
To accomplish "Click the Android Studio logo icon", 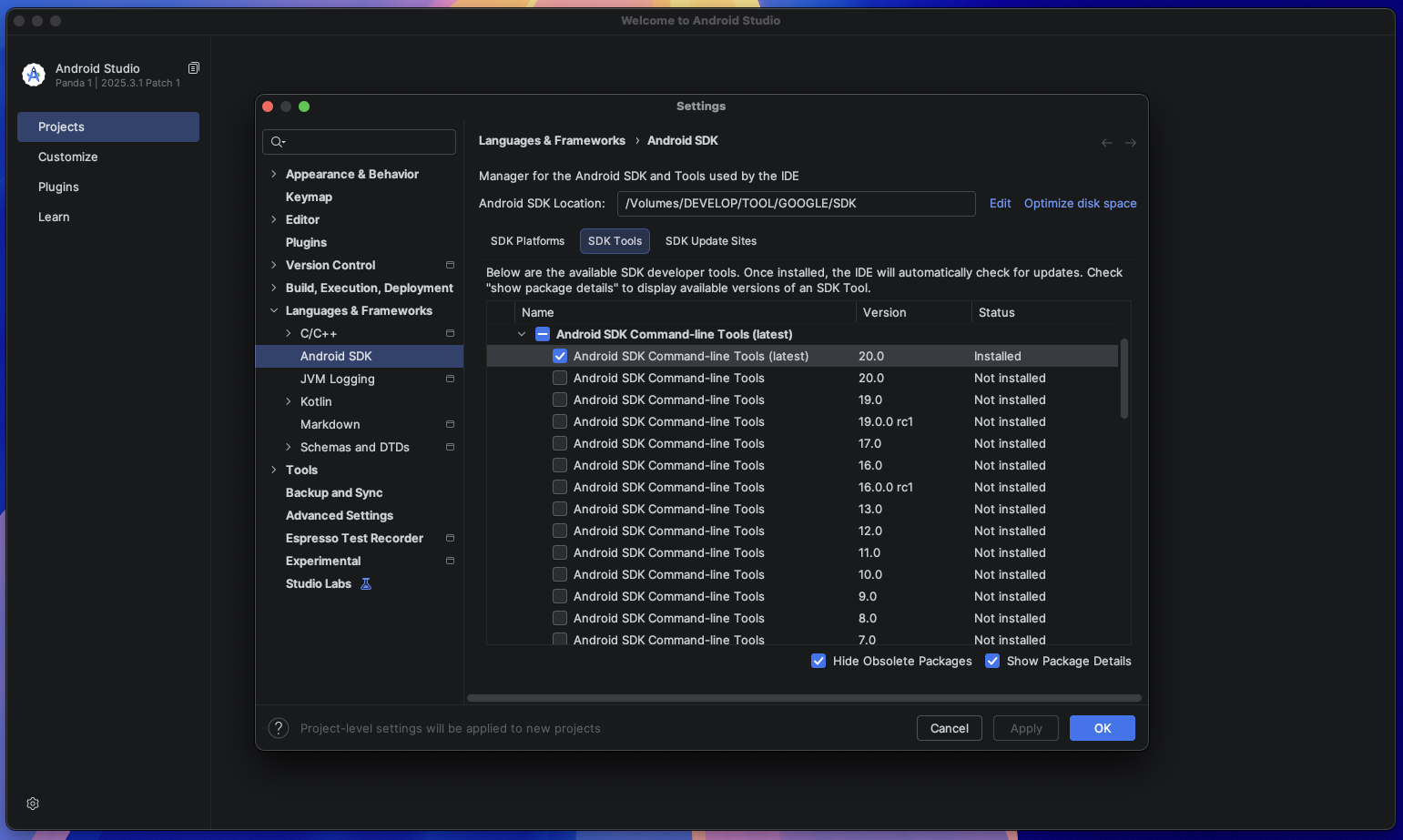I will tap(34, 75).
